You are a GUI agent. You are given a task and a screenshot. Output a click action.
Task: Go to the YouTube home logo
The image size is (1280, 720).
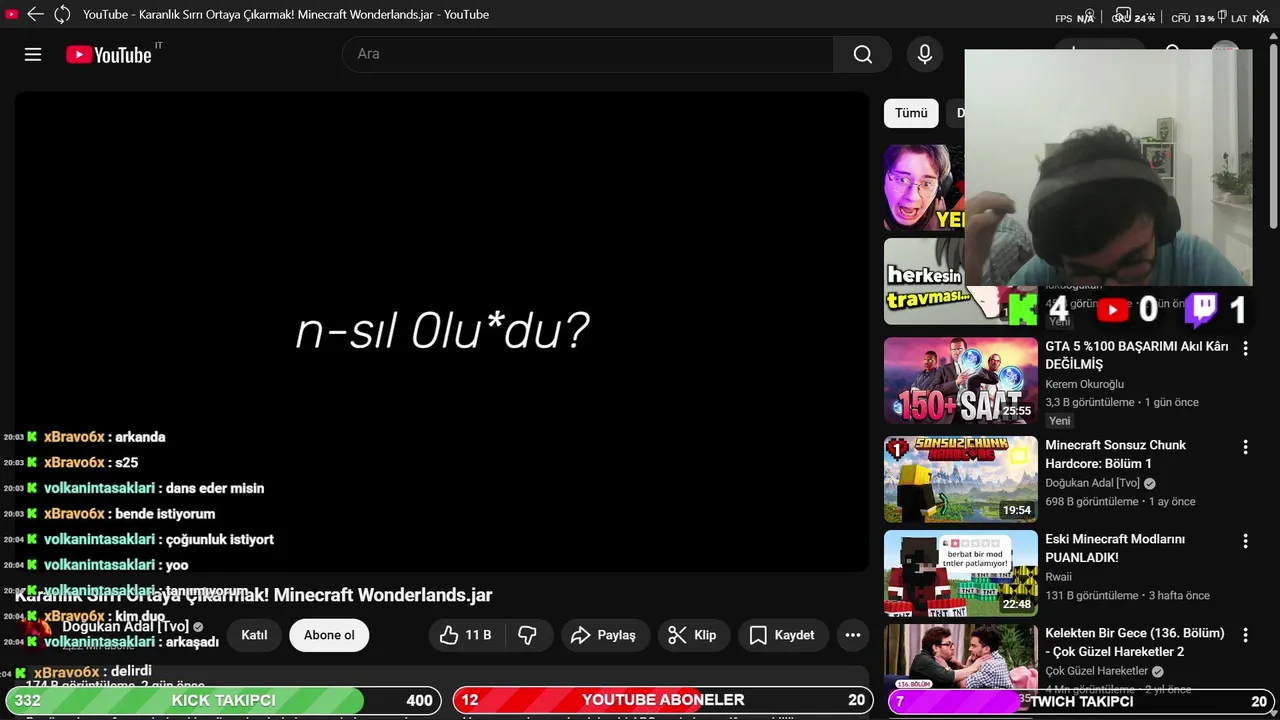coord(109,55)
